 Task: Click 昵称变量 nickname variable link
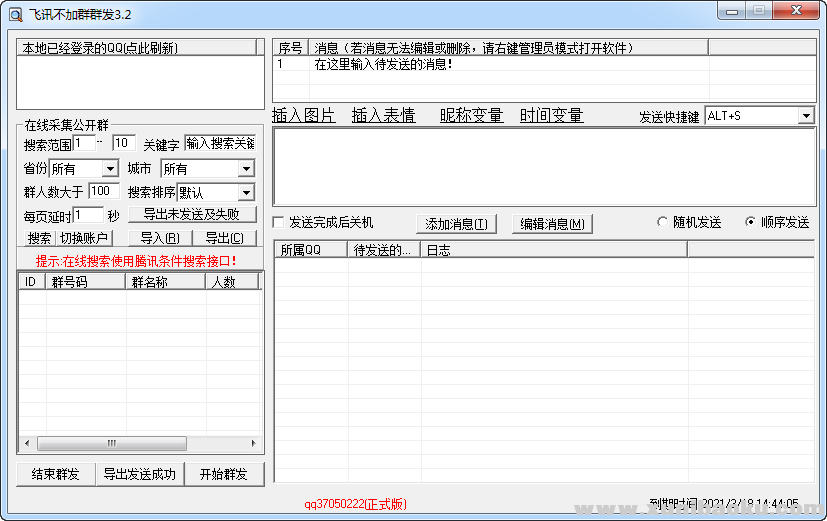click(471, 115)
